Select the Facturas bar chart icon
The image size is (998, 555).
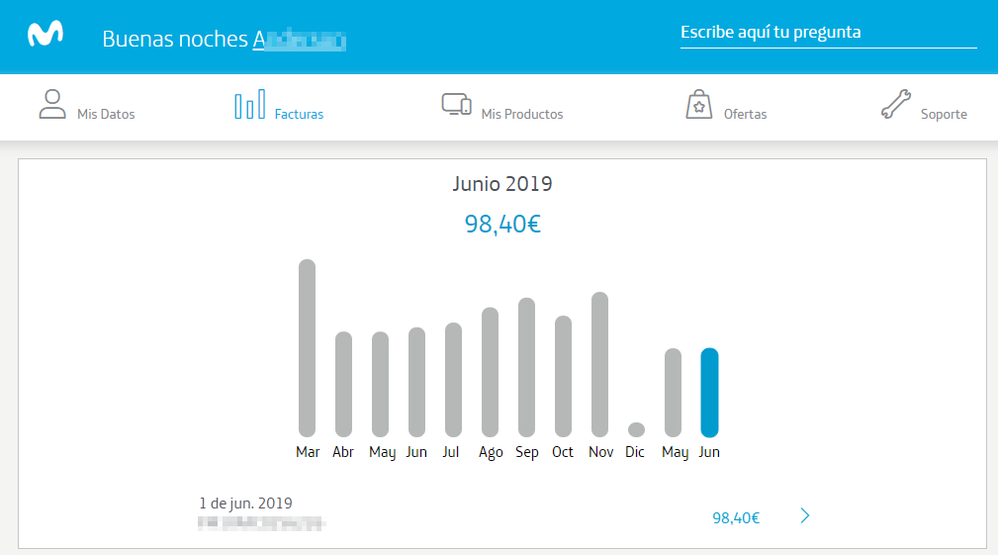tap(250, 104)
